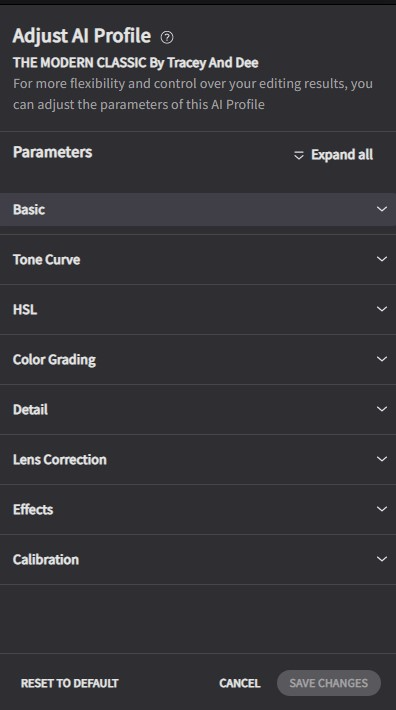Click the Calibration row's chevron arrow
Screen dimensions: 396x710
[x=382, y=559]
